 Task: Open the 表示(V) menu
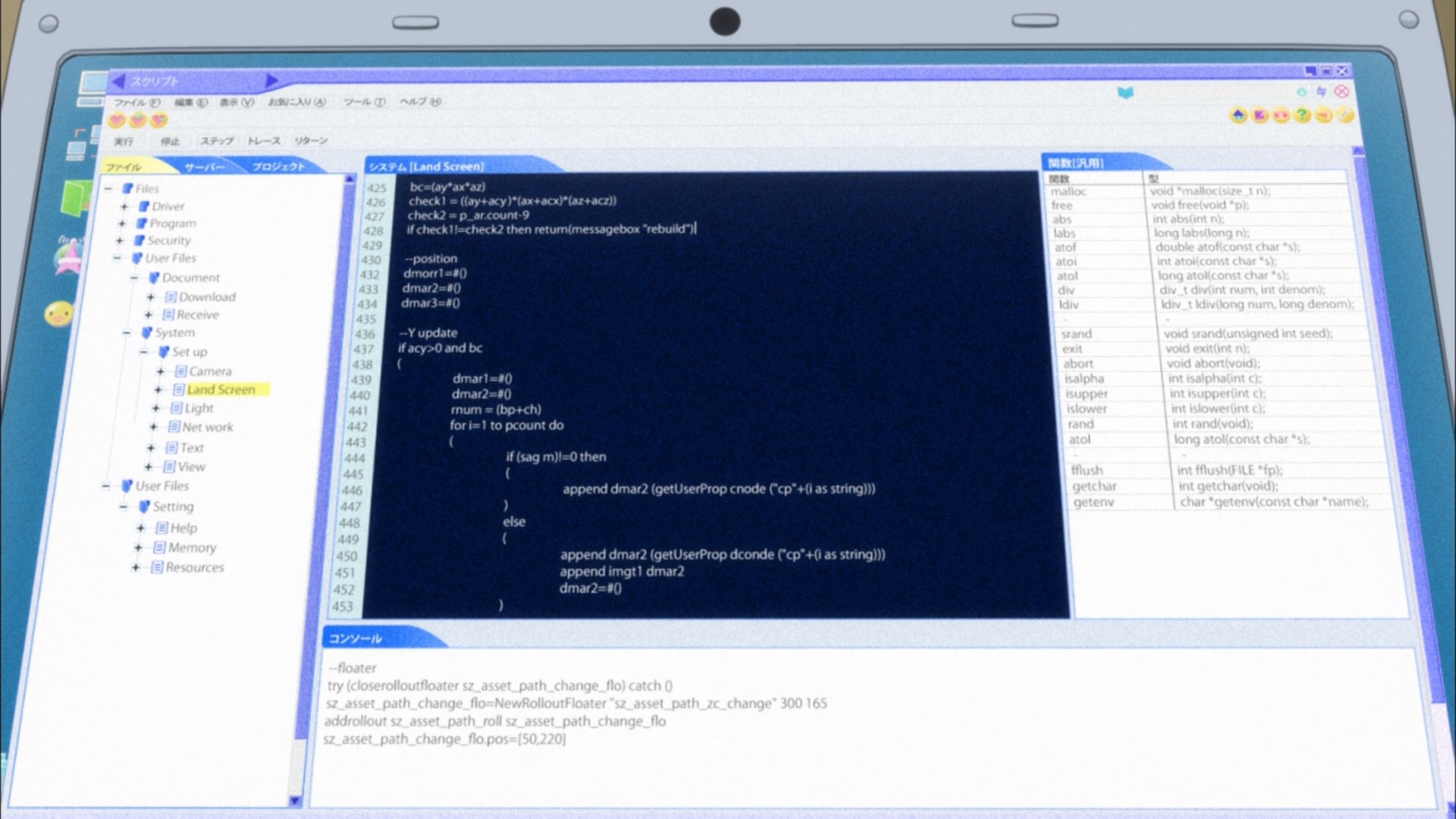[x=237, y=102]
